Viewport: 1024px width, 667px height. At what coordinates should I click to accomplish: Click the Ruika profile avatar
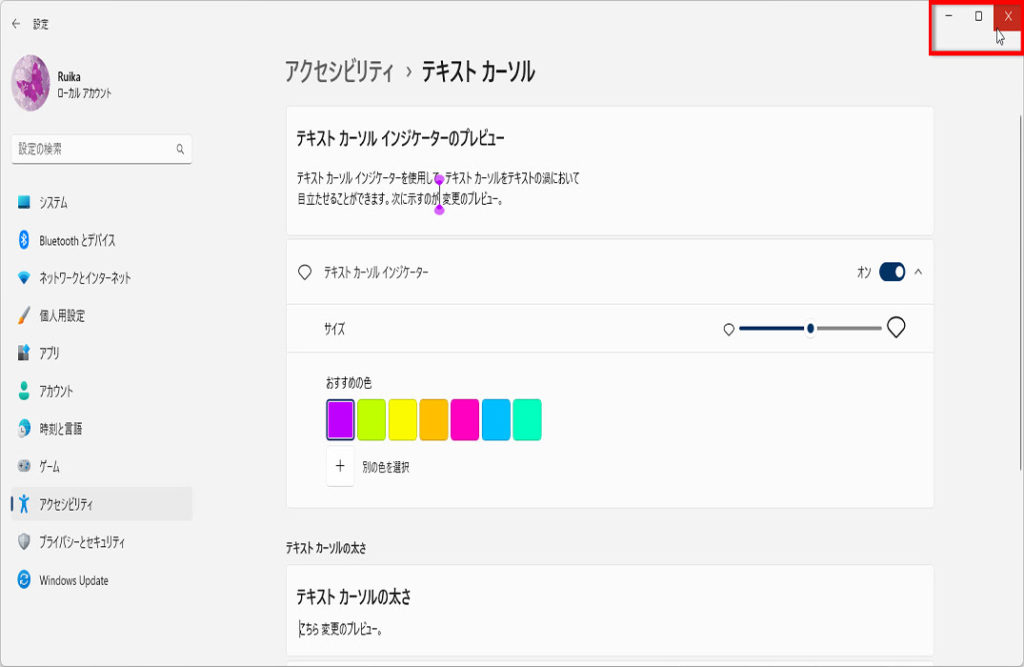[30, 83]
